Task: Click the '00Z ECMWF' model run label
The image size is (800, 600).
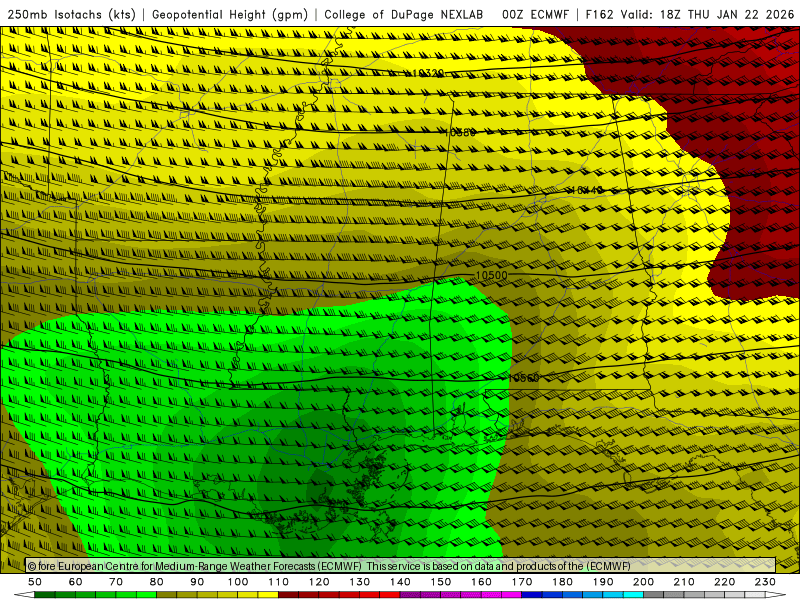Action: (535, 15)
